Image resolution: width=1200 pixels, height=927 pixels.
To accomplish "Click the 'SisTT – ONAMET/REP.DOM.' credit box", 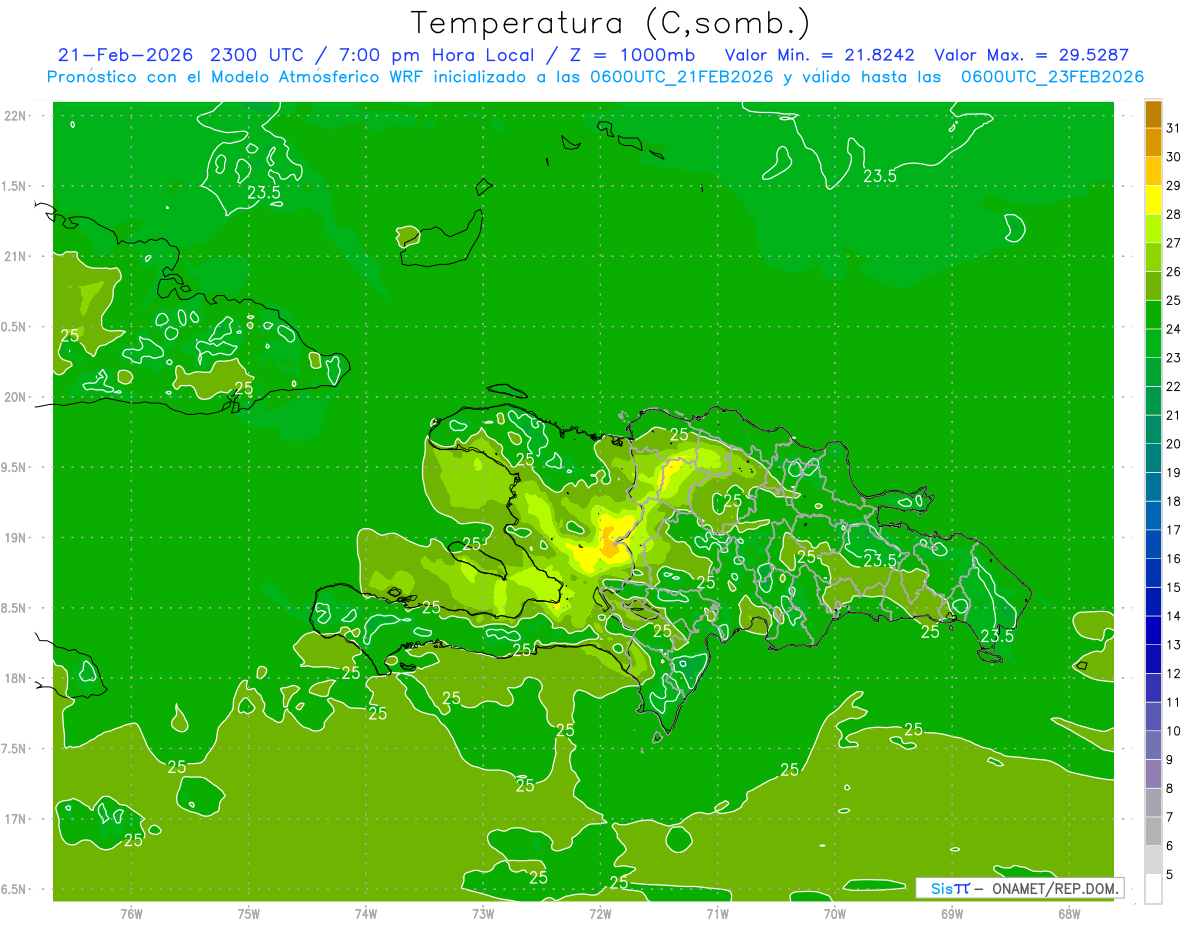I will pyautogui.click(x=1021, y=888).
